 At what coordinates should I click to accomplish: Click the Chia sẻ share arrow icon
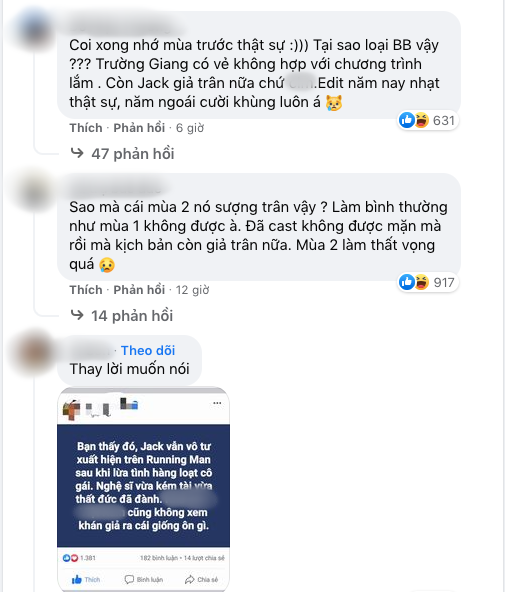tap(189, 579)
